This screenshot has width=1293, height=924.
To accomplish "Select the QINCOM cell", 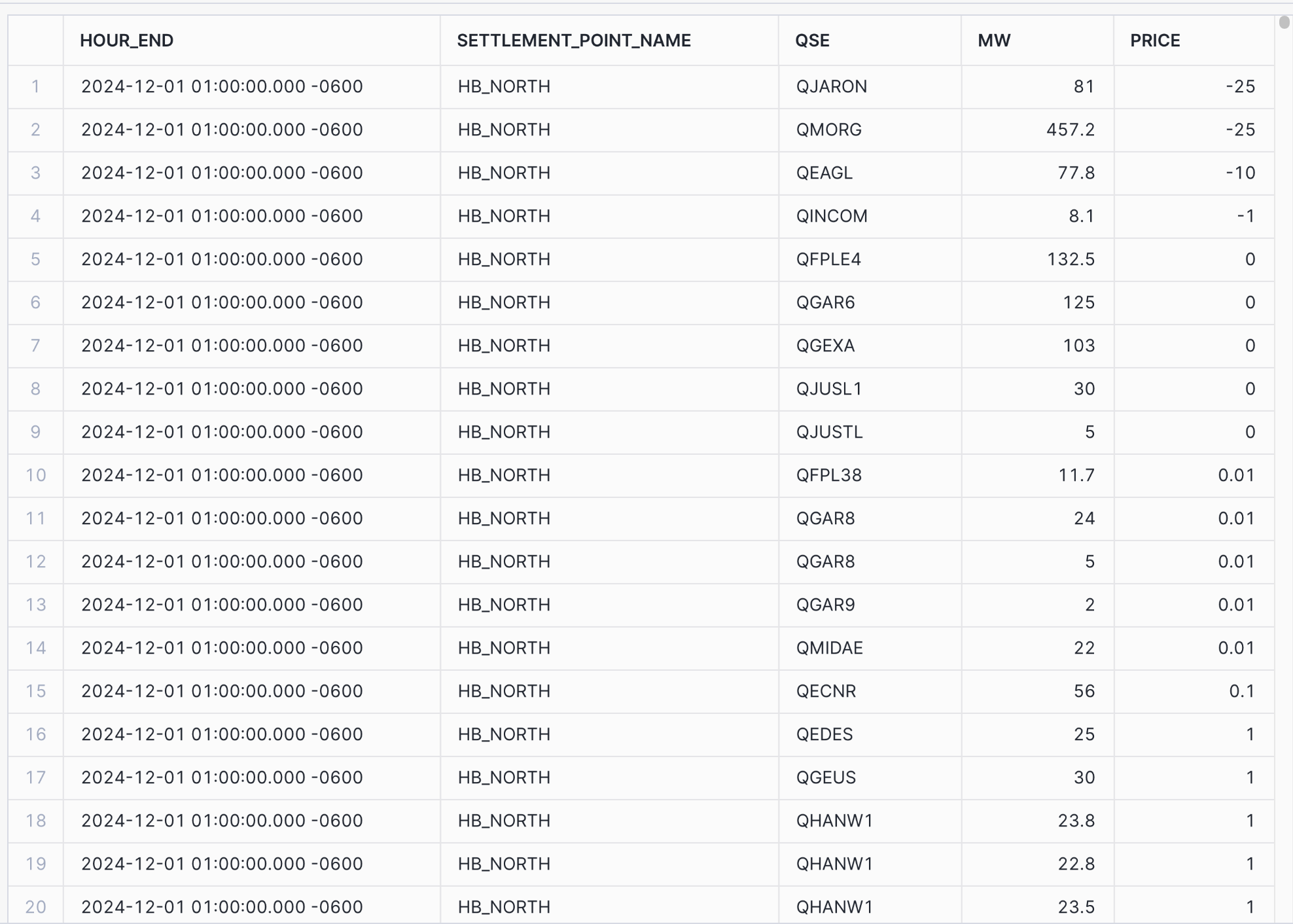I will point(831,216).
